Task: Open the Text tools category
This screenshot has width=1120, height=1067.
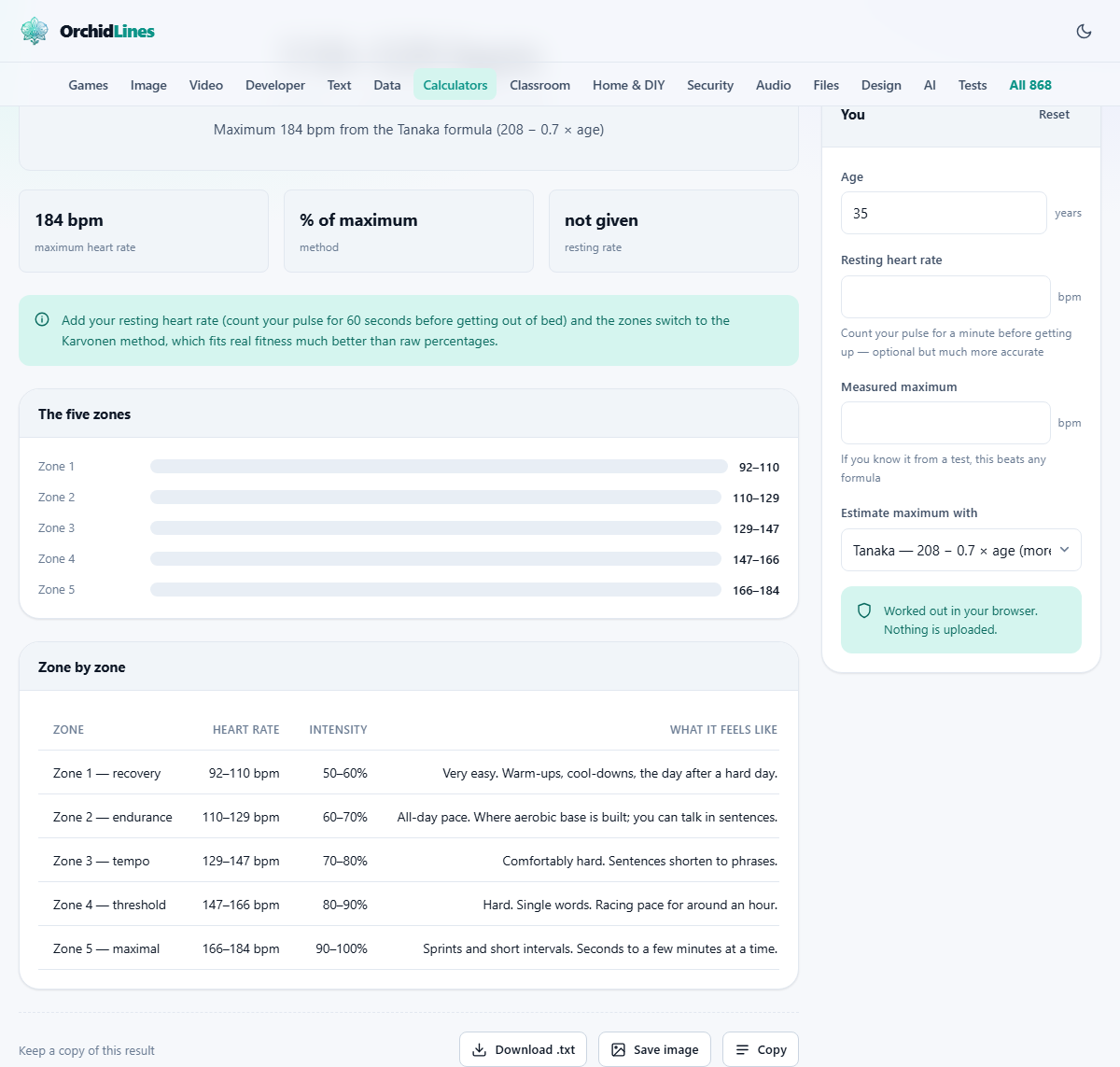Action: point(339,85)
